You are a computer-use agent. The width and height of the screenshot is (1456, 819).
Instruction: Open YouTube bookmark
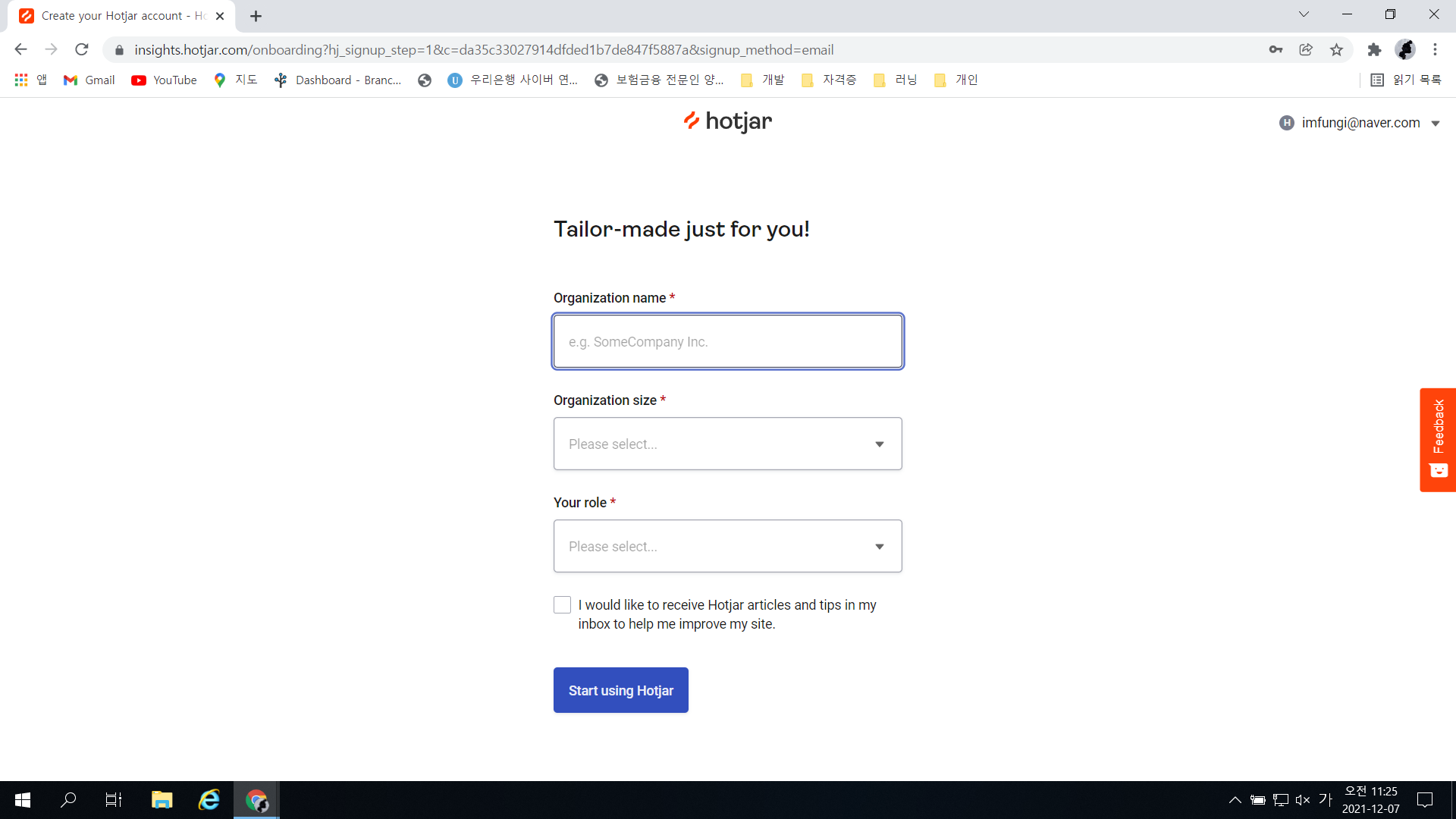pos(164,80)
